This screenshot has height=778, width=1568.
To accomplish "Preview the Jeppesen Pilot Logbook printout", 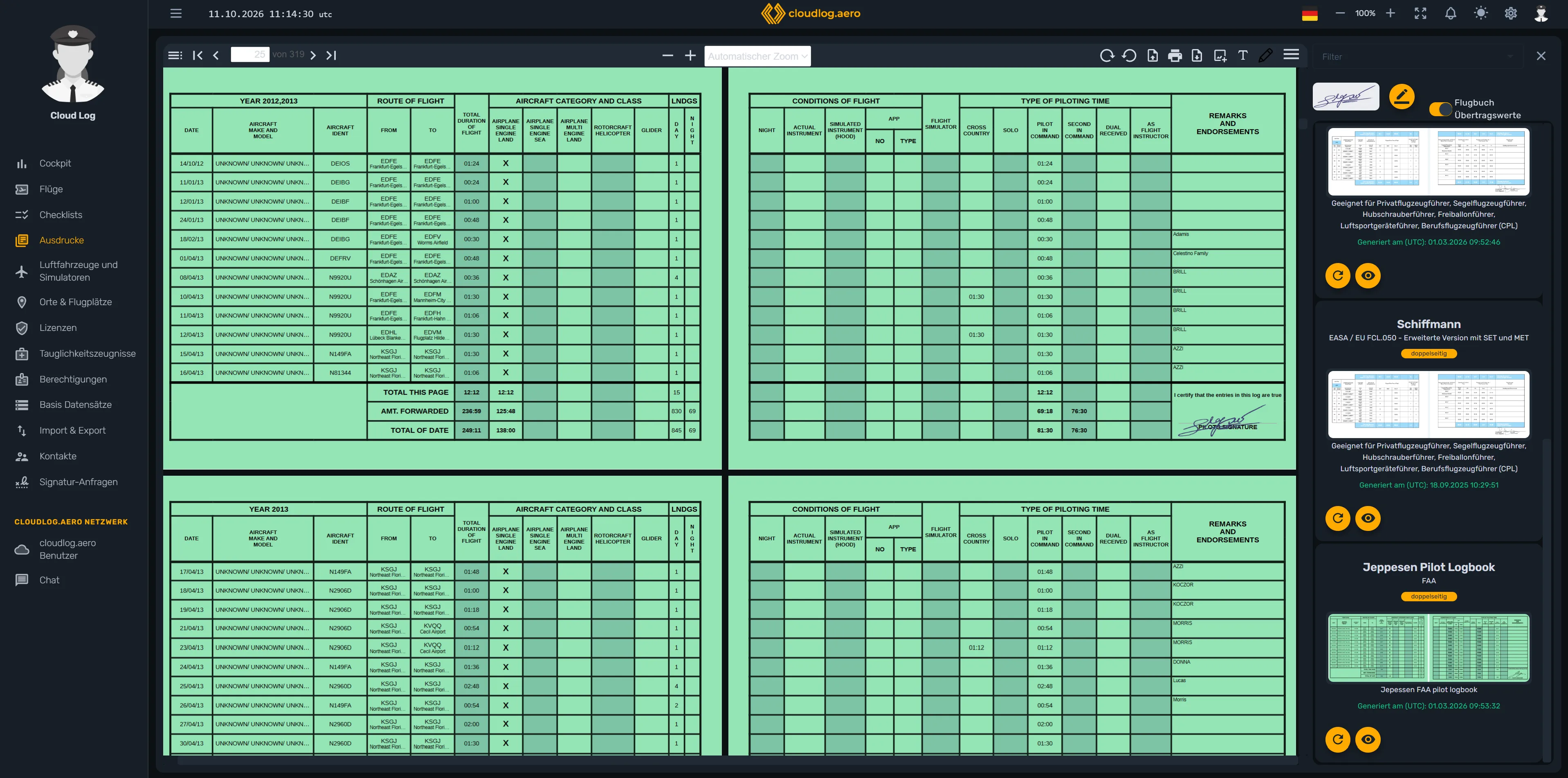I will 1368,739.
